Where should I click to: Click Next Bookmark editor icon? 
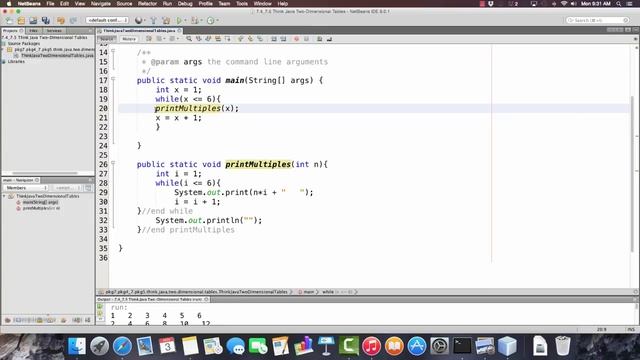(250, 39)
